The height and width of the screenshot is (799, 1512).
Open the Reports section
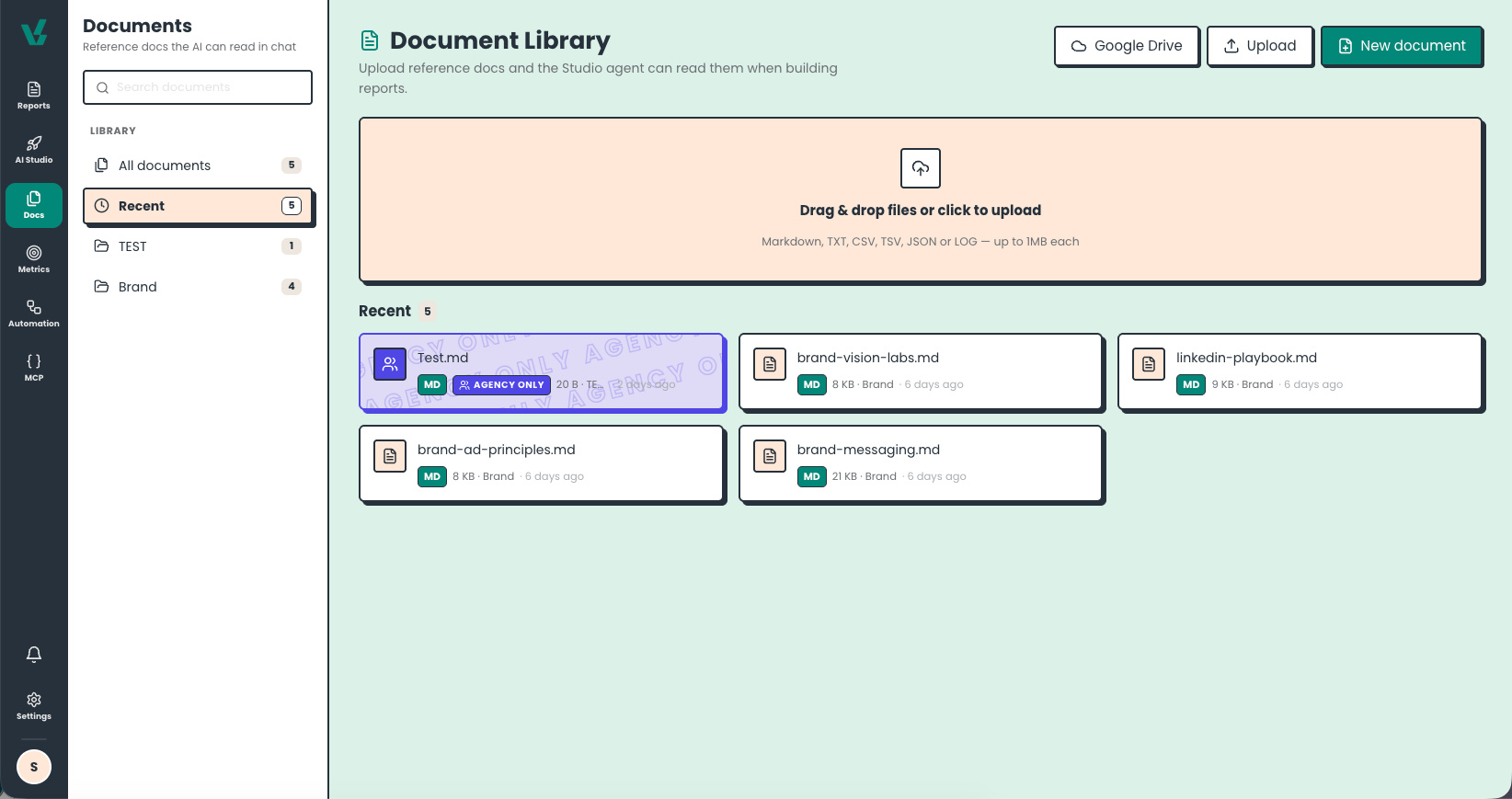pyautogui.click(x=34, y=96)
